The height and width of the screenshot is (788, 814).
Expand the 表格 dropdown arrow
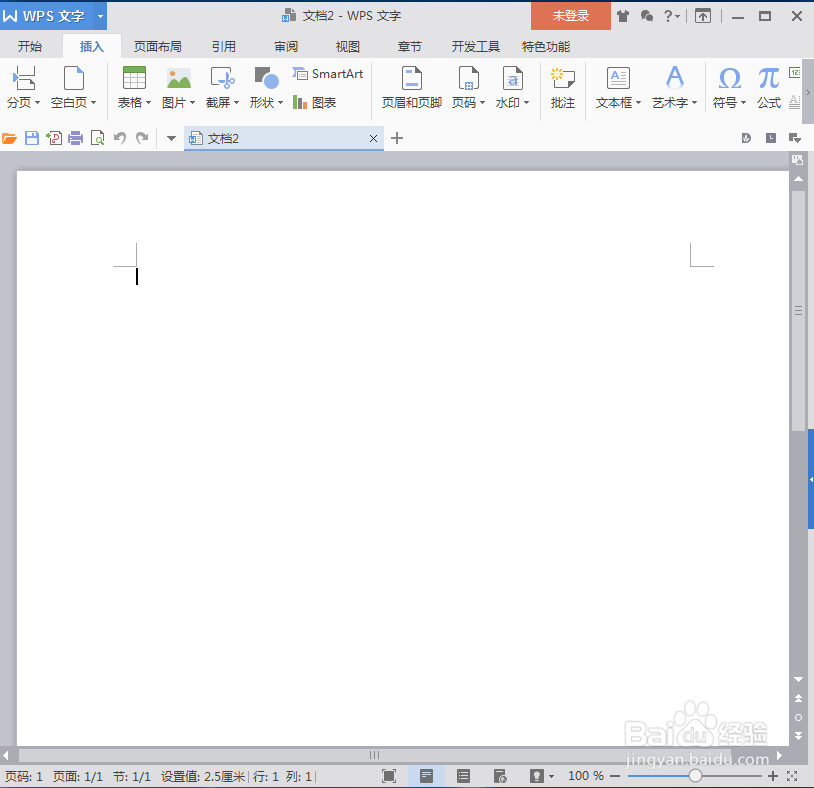click(148, 103)
